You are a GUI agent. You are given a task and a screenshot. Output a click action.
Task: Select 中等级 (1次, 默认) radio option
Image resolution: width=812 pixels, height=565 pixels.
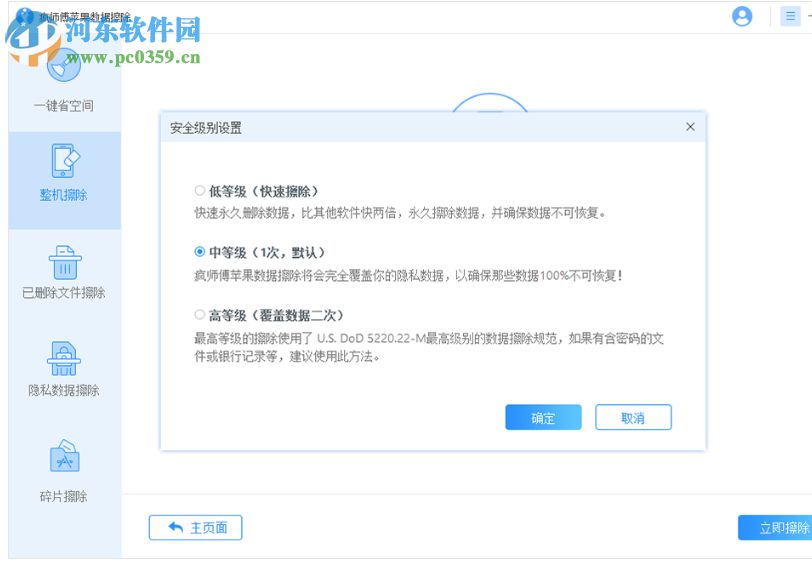pyautogui.click(x=199, y=252)
